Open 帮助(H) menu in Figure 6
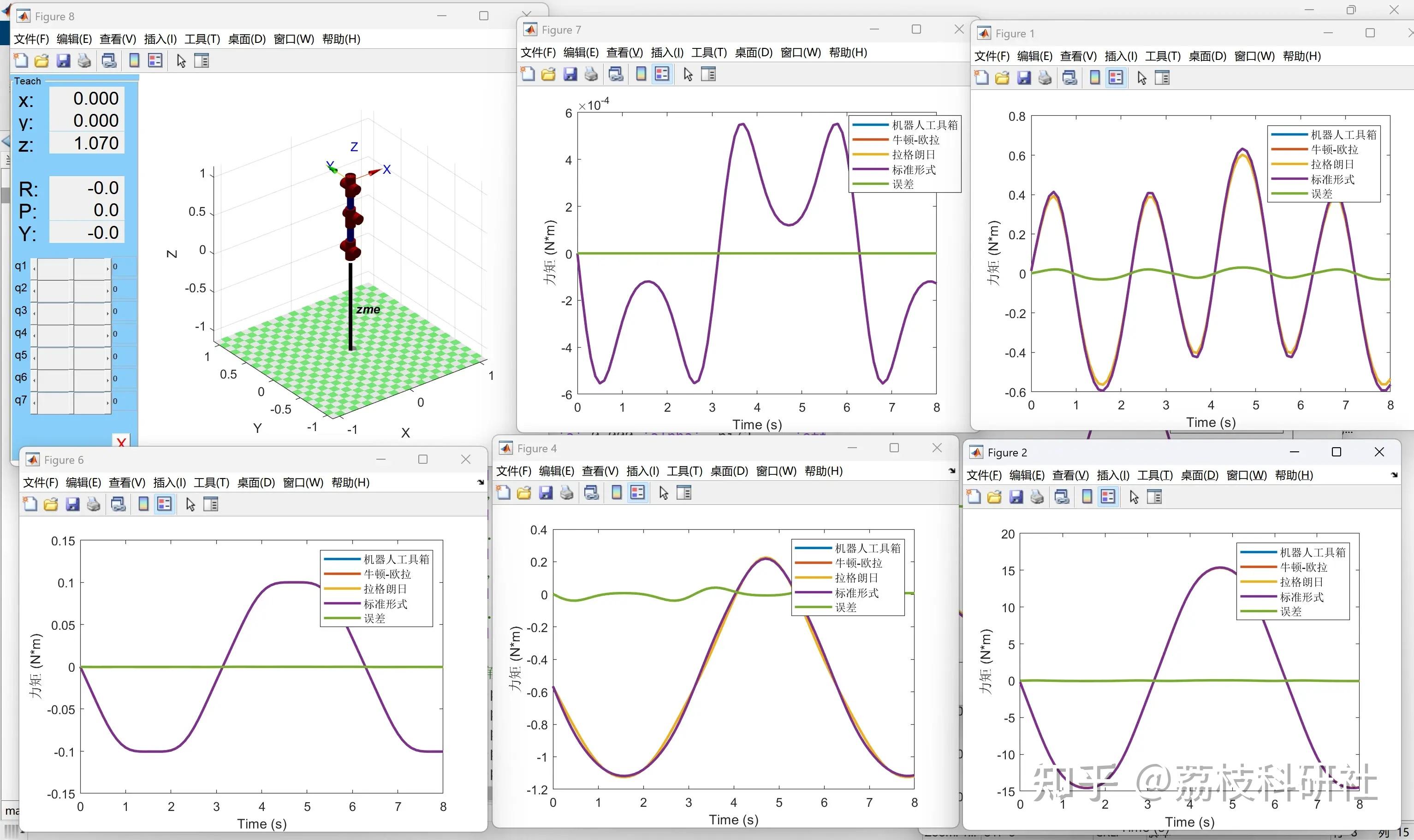The image size is (1414, 840). pyautogui.click(x=351, y=482)
